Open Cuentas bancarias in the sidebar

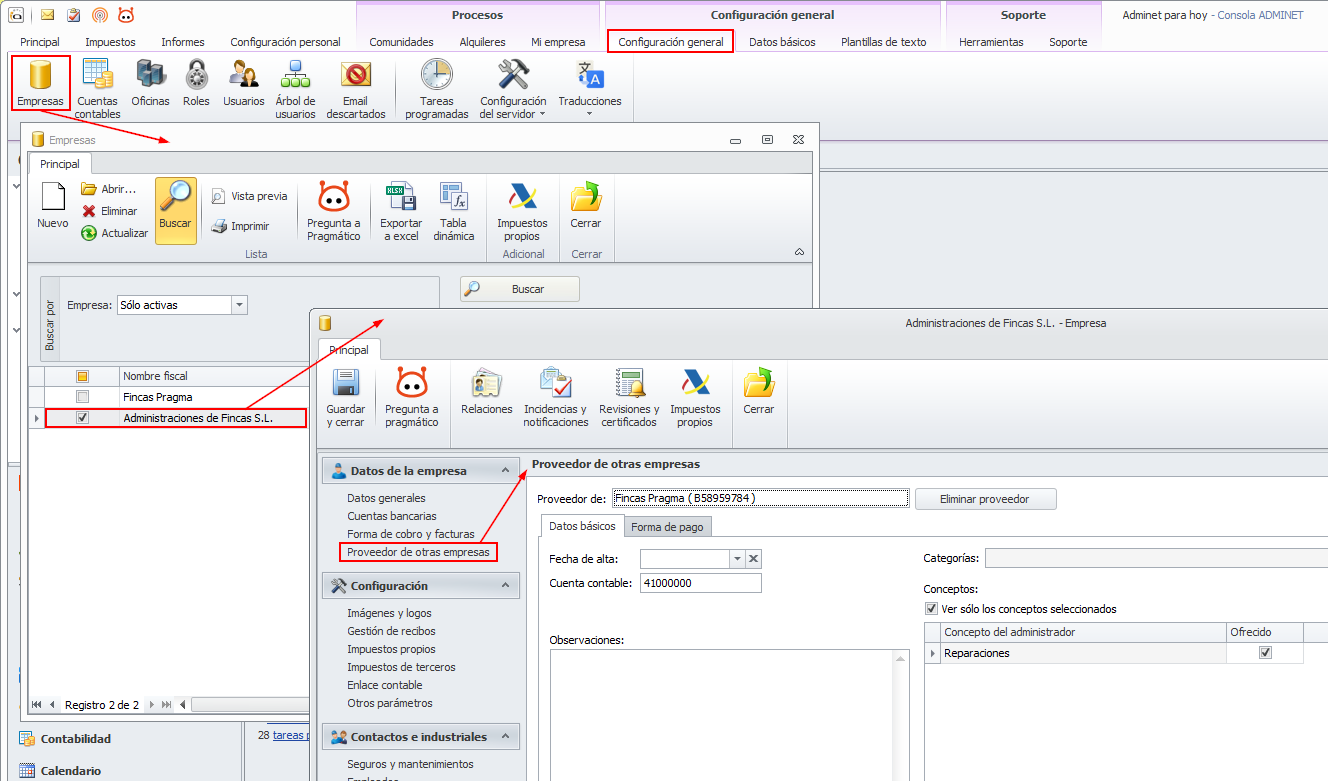pos(392,516)
